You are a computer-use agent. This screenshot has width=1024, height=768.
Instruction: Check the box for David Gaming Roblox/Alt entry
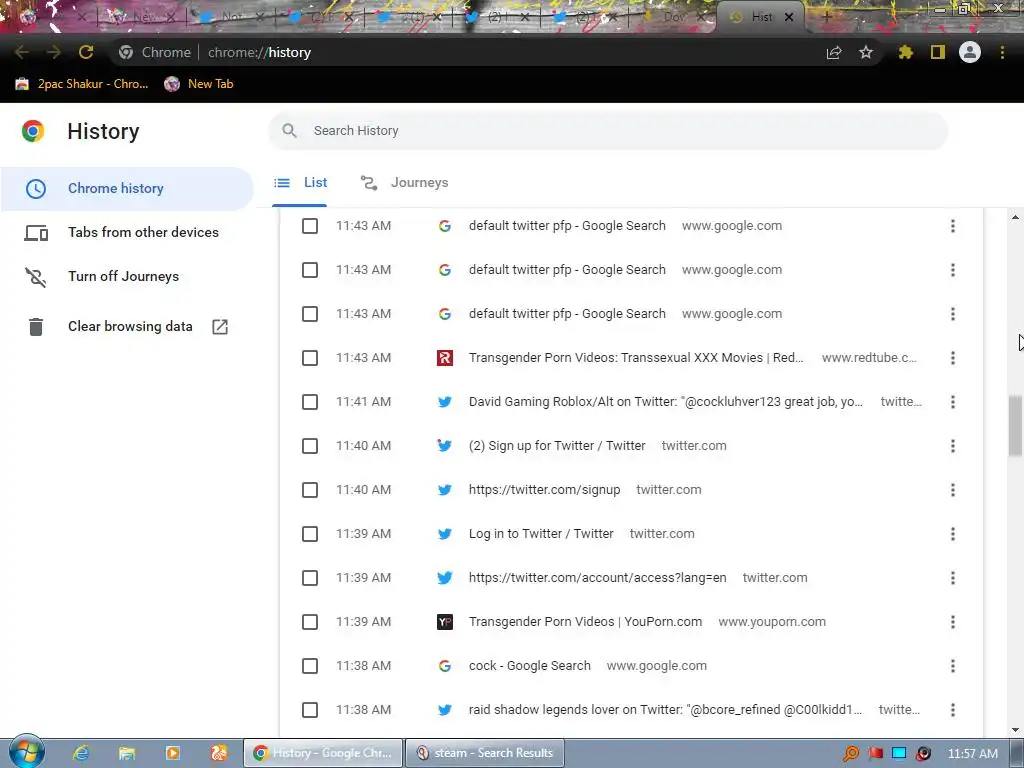310,402
